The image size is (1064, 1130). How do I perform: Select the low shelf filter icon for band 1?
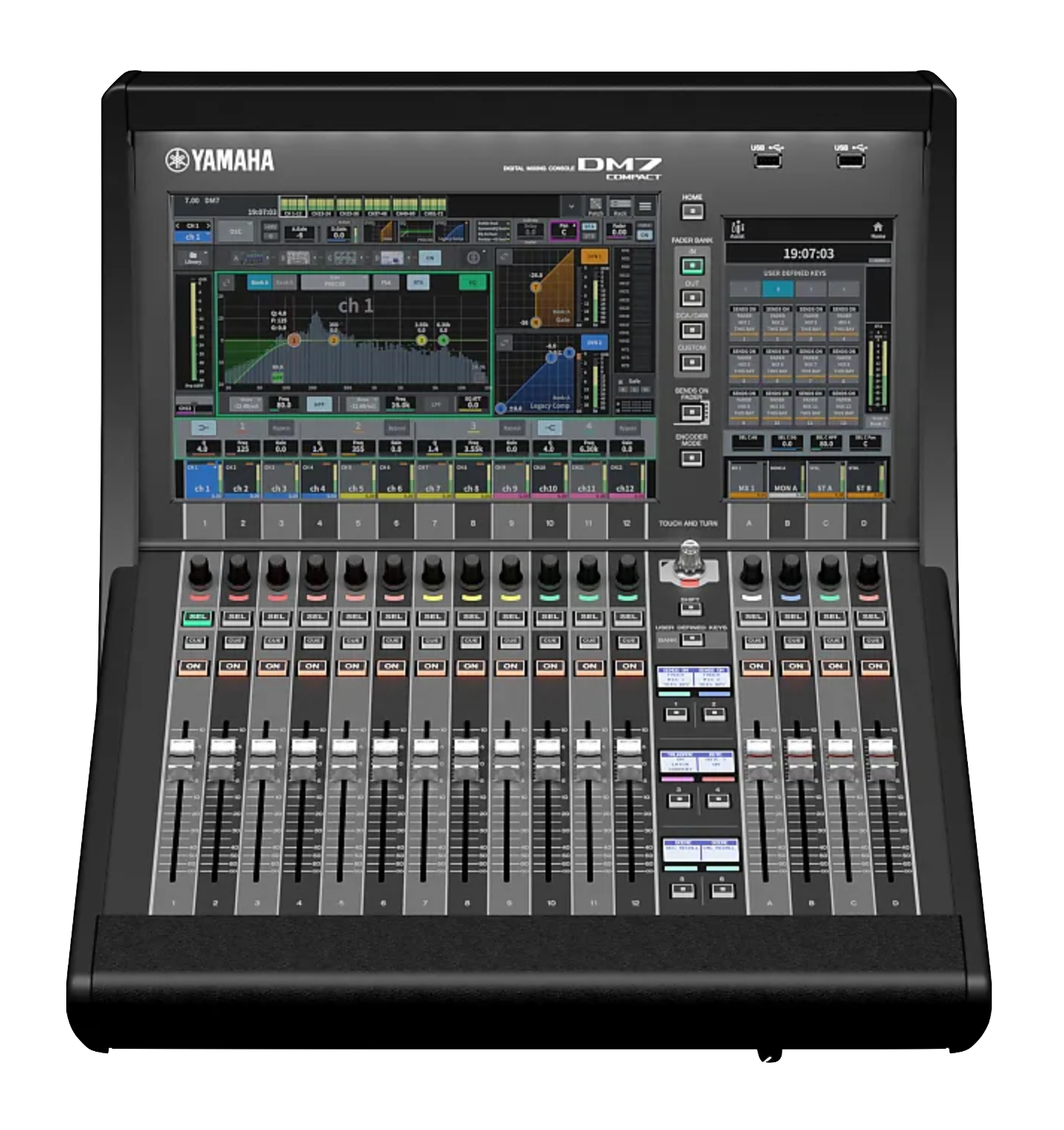pos(204,428)
